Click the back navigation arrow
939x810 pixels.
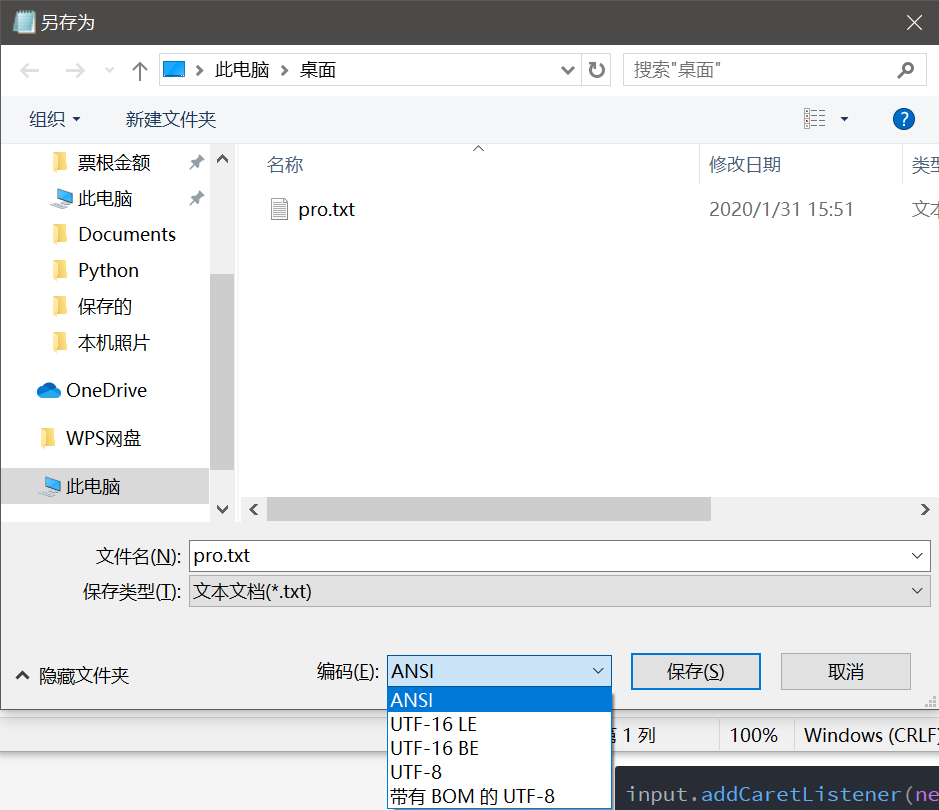tap(29, 71)
